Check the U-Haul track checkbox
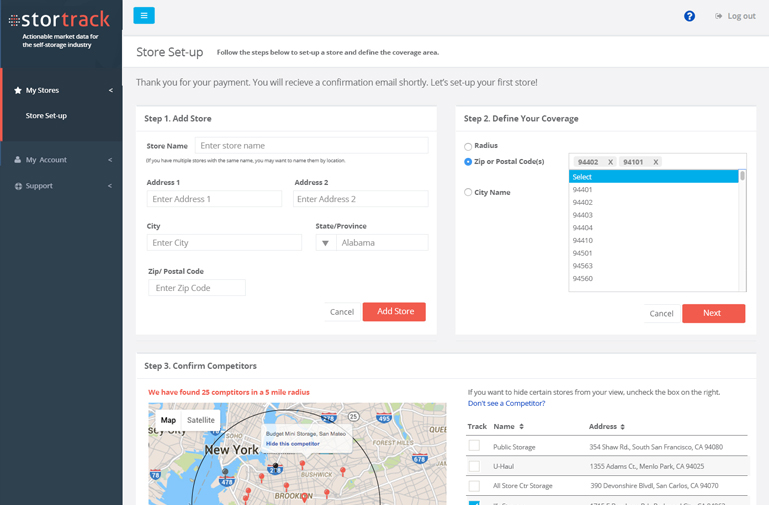This screenshot has height=505, width=769. (x=474, y=466)
